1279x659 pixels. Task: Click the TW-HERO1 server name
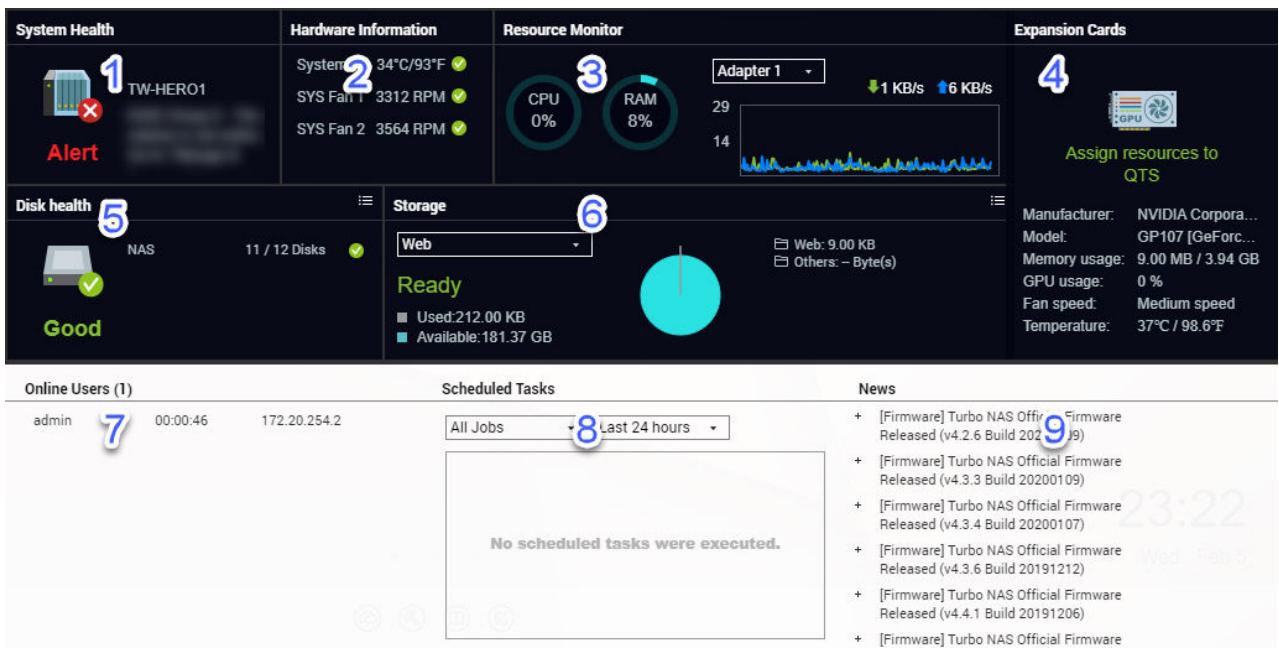[x=166, y=89]
